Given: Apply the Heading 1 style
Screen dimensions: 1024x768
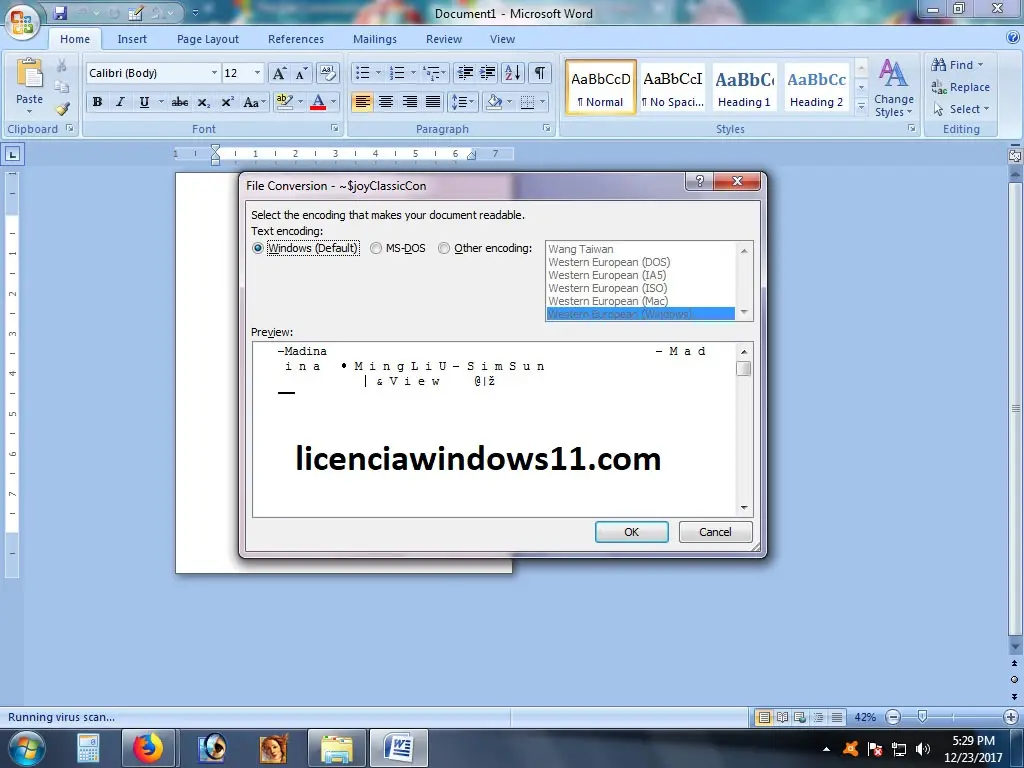Looking at the screenshot, I should pos(744,88).
